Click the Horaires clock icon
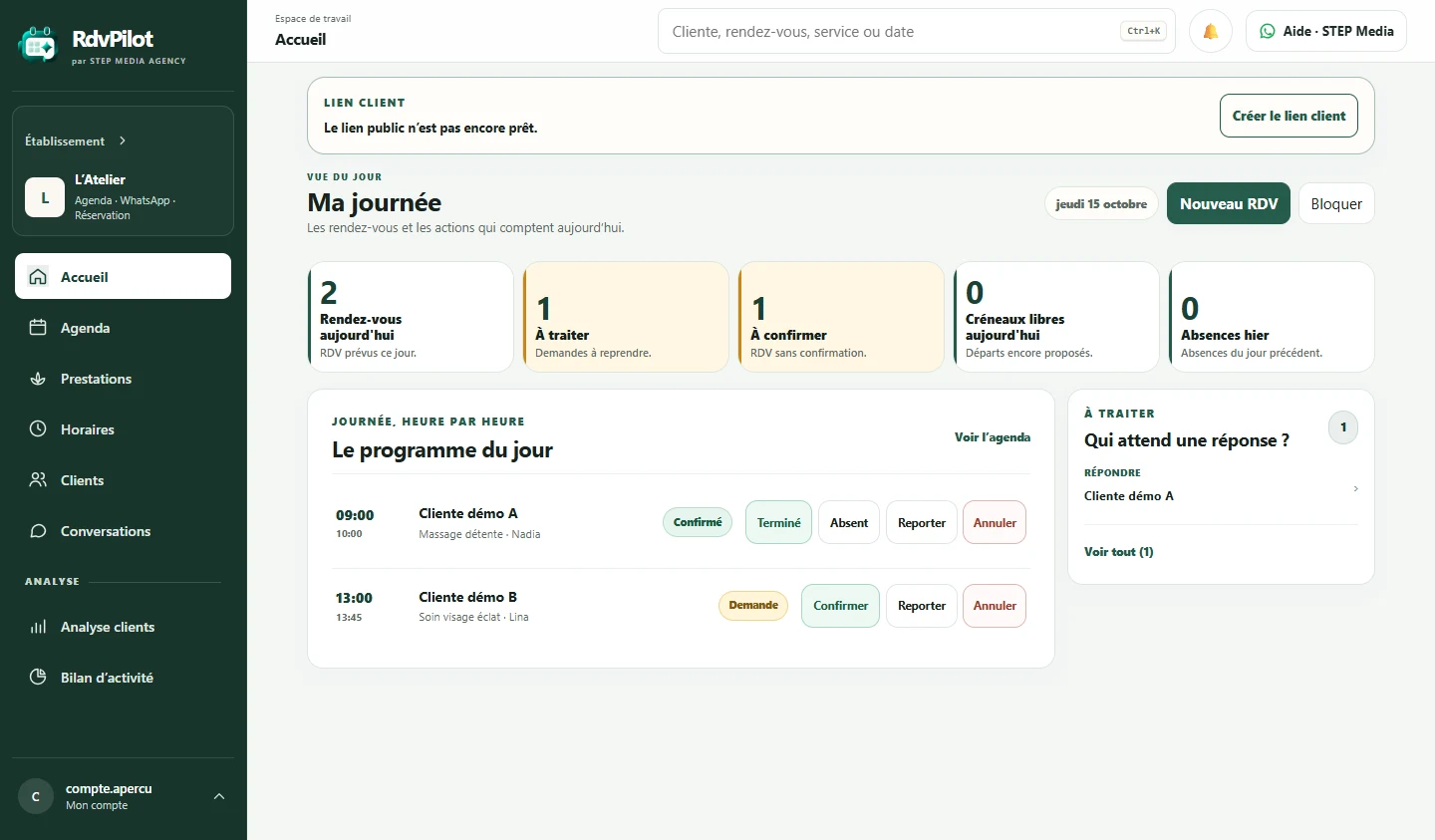 point(38,429)
